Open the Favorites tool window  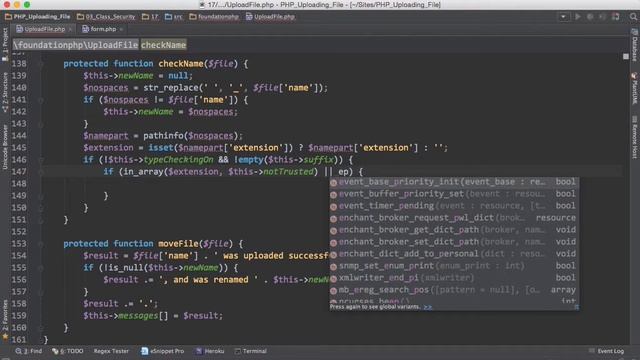point(5,319)
